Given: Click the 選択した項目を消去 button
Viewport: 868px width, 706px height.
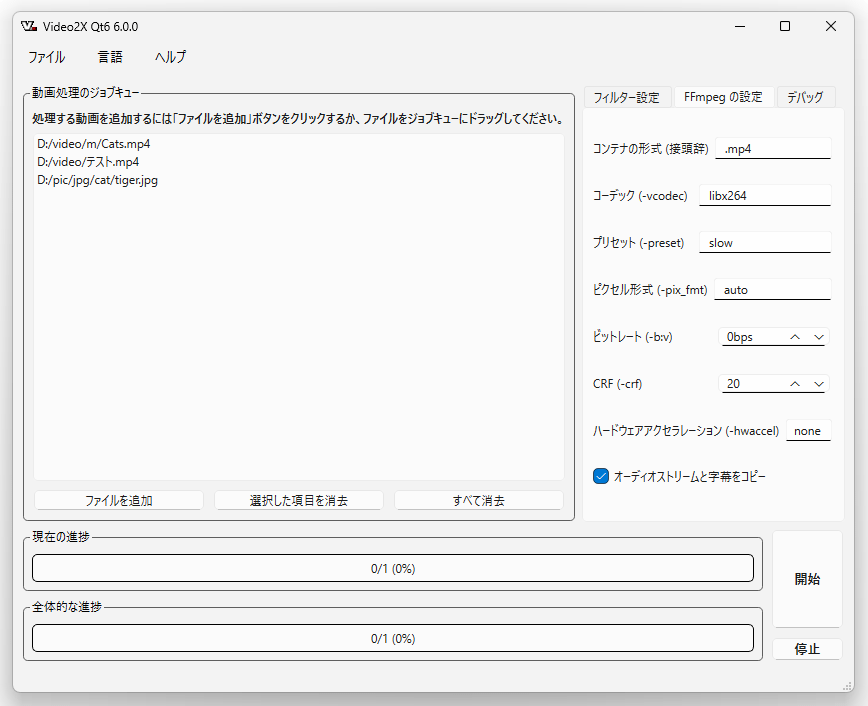Looking at the screenshot, I should pos(298,501).
